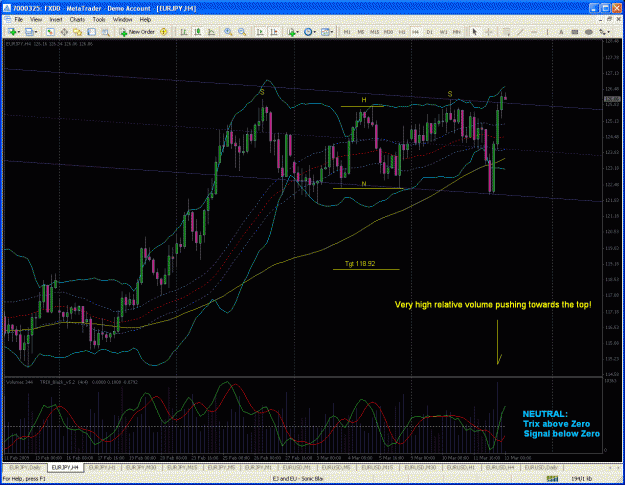625x485 pixels.
Task: Click the connection status bars icon
Action: point(552,479)
